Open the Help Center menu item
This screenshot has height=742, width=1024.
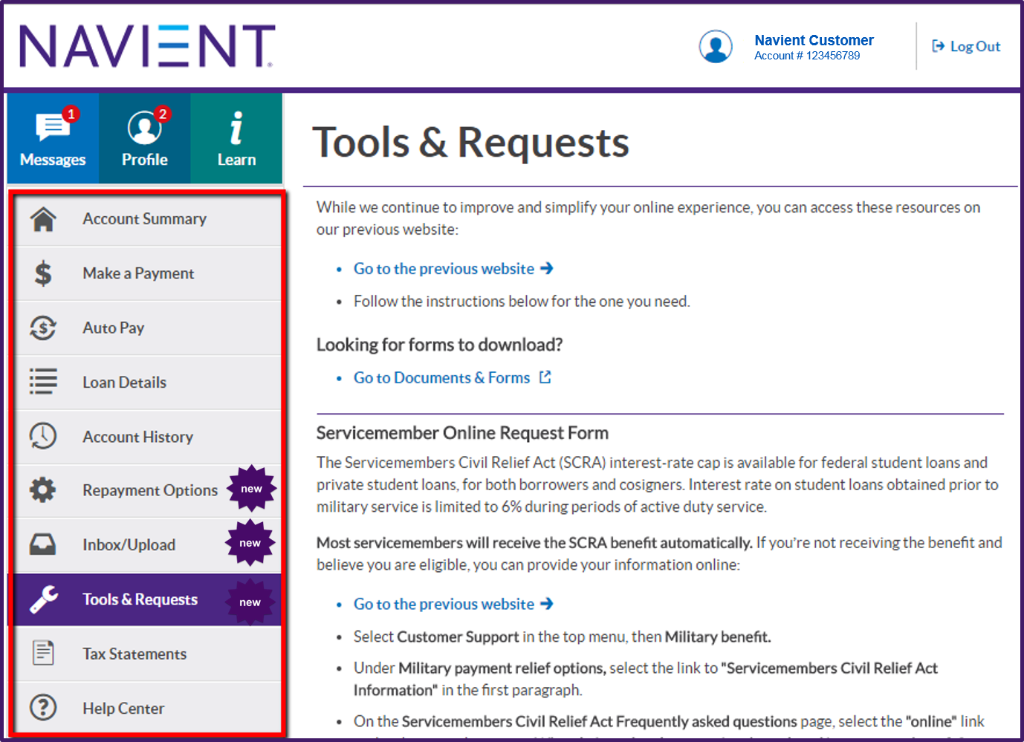[148, 707]
